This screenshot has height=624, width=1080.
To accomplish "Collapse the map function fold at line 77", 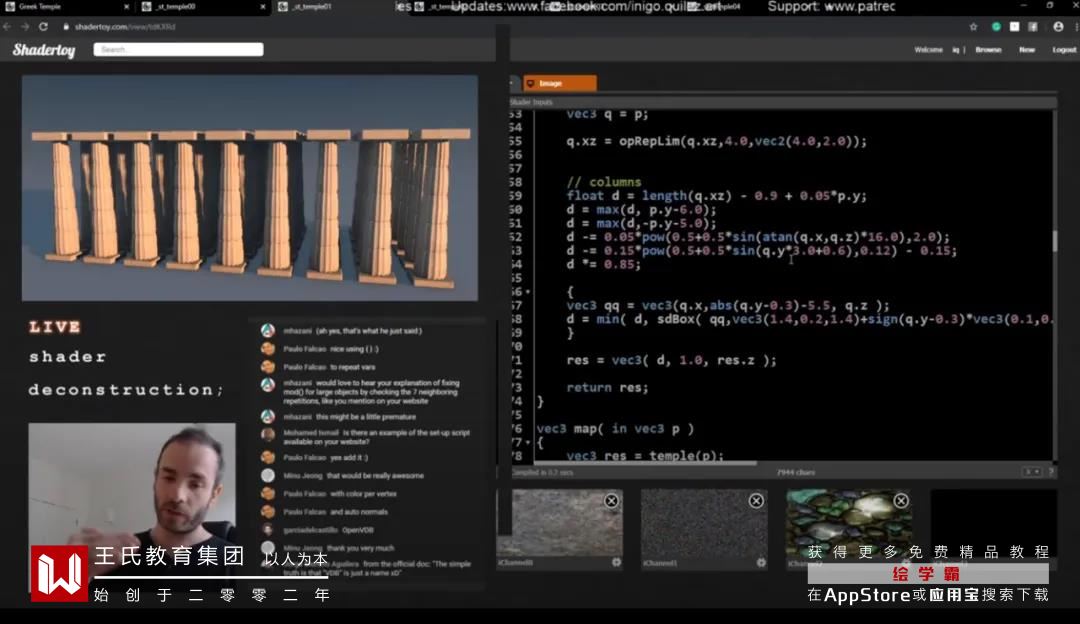I will coord(528,442).
